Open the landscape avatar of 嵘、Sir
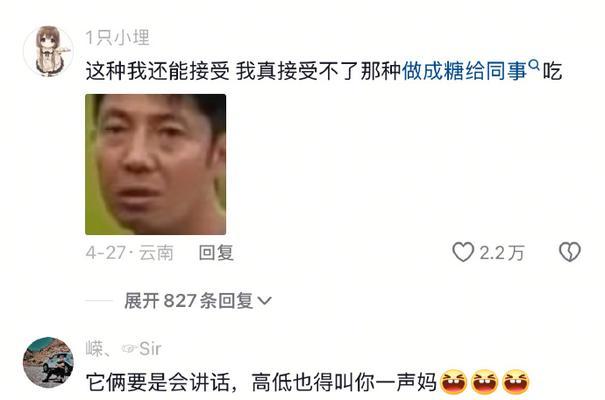 [x=48, y=362]
